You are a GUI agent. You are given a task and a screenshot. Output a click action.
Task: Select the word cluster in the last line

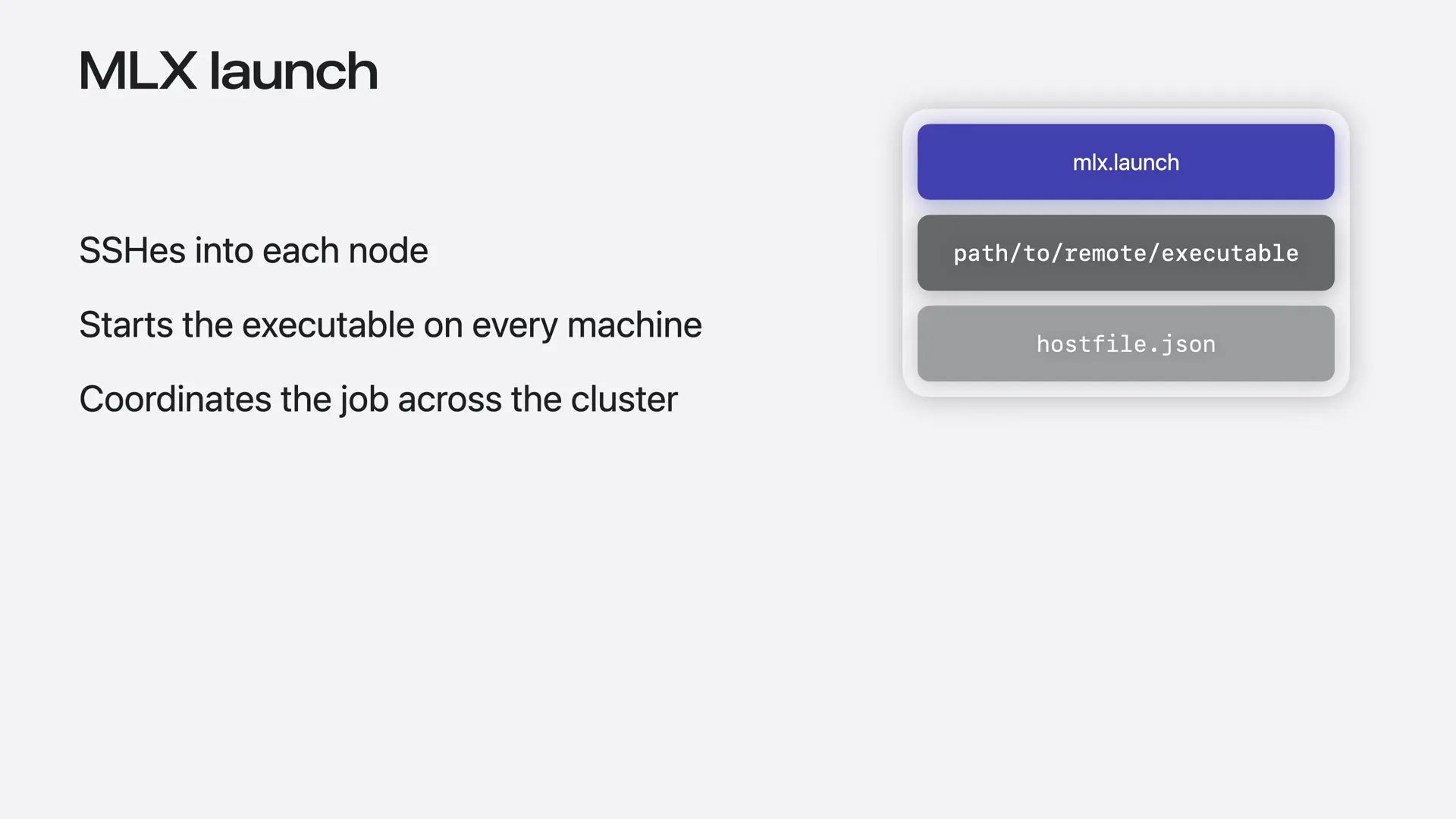[624, 399]
